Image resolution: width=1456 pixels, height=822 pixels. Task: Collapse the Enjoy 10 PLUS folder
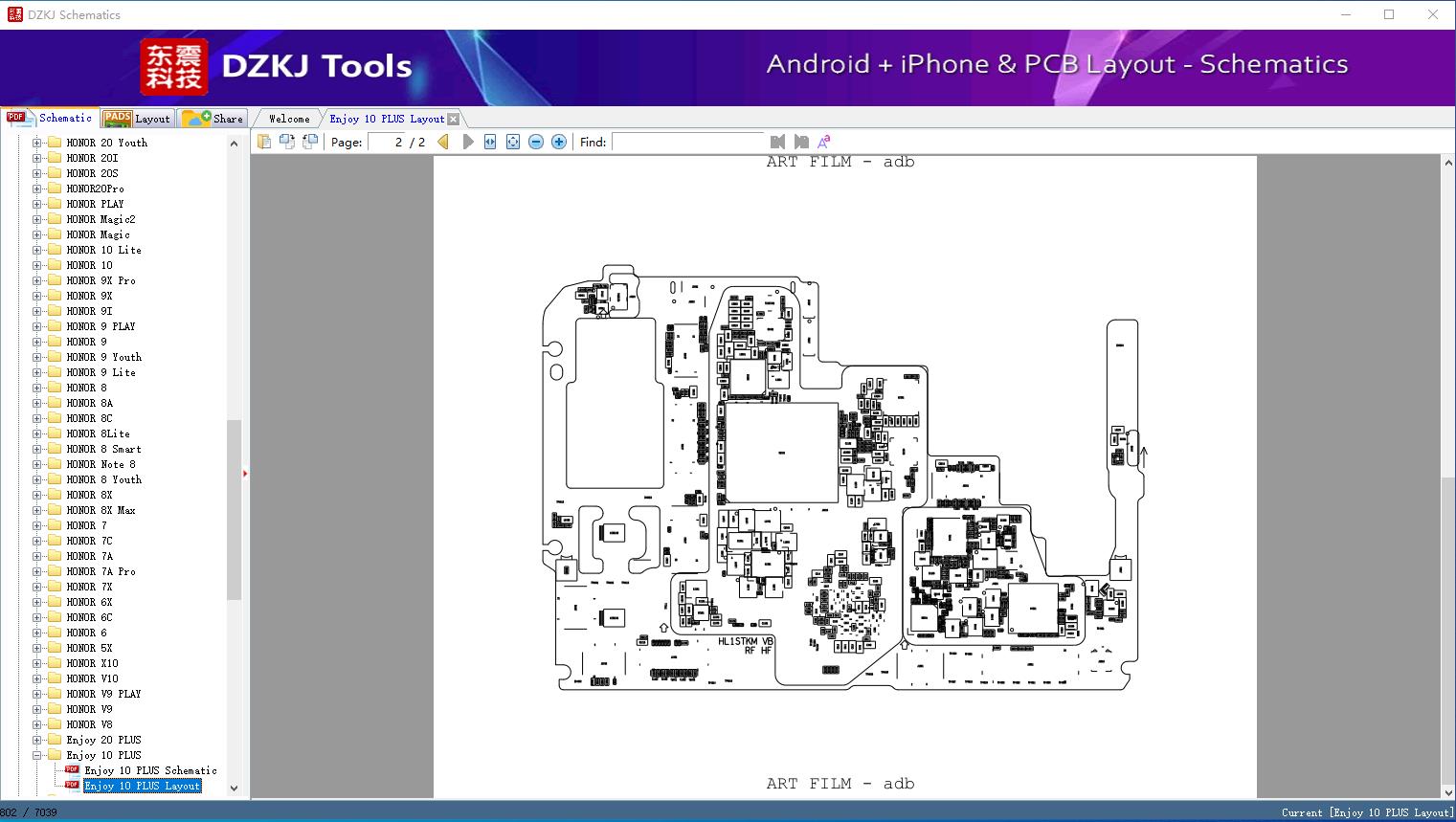[x=37, y=755]
